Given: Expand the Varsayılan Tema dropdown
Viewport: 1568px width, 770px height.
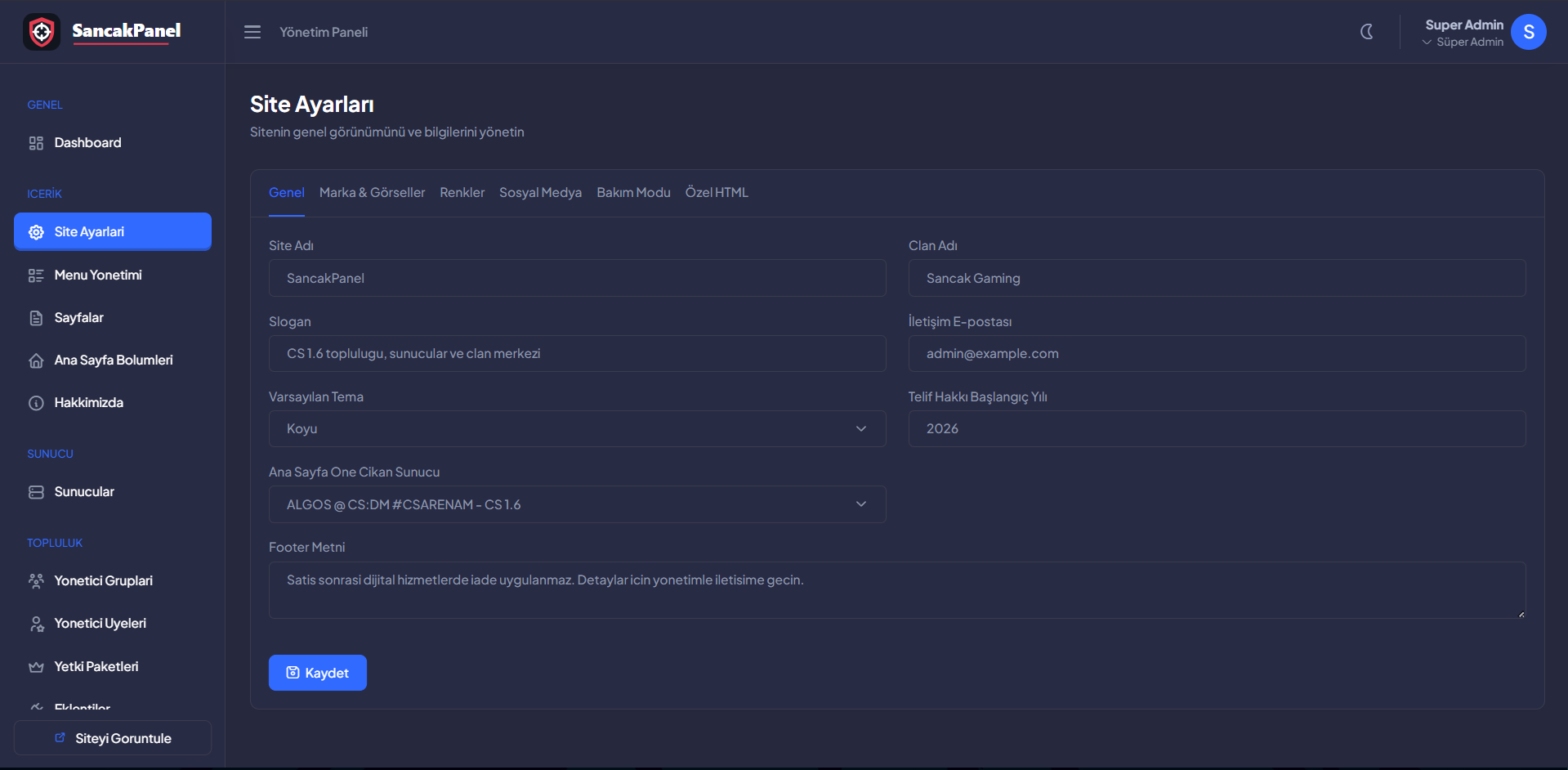Looking at the screenshot, I should click(x=578, y=429).
